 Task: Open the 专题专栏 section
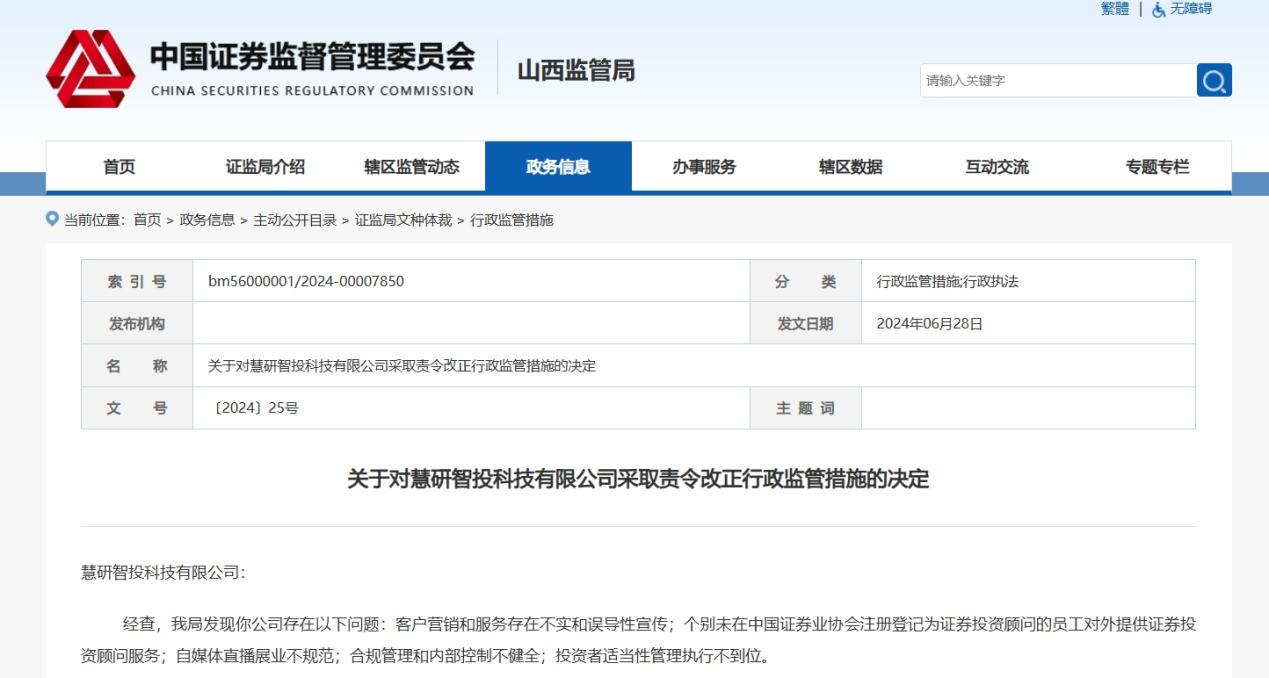point(1158,167)
